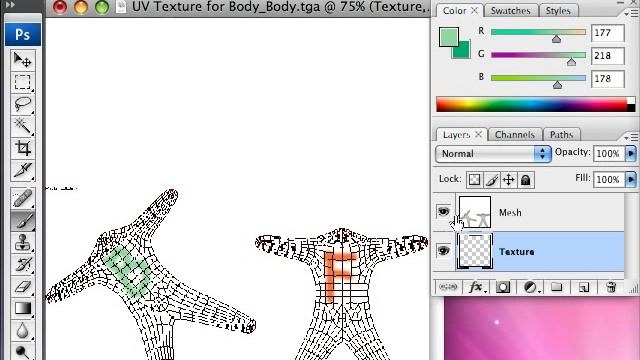Select the Dodge tool
This screenshot has width=640, height=360.
click(22, 351)
